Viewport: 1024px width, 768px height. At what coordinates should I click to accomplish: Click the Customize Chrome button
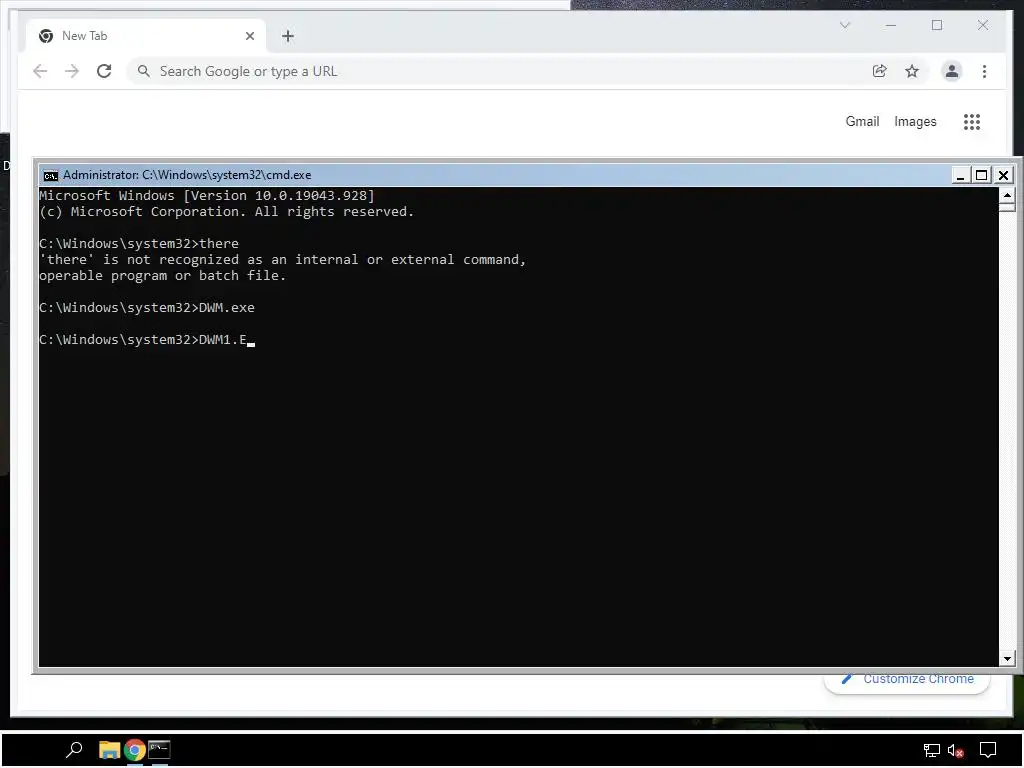click(x=907, y=682)
